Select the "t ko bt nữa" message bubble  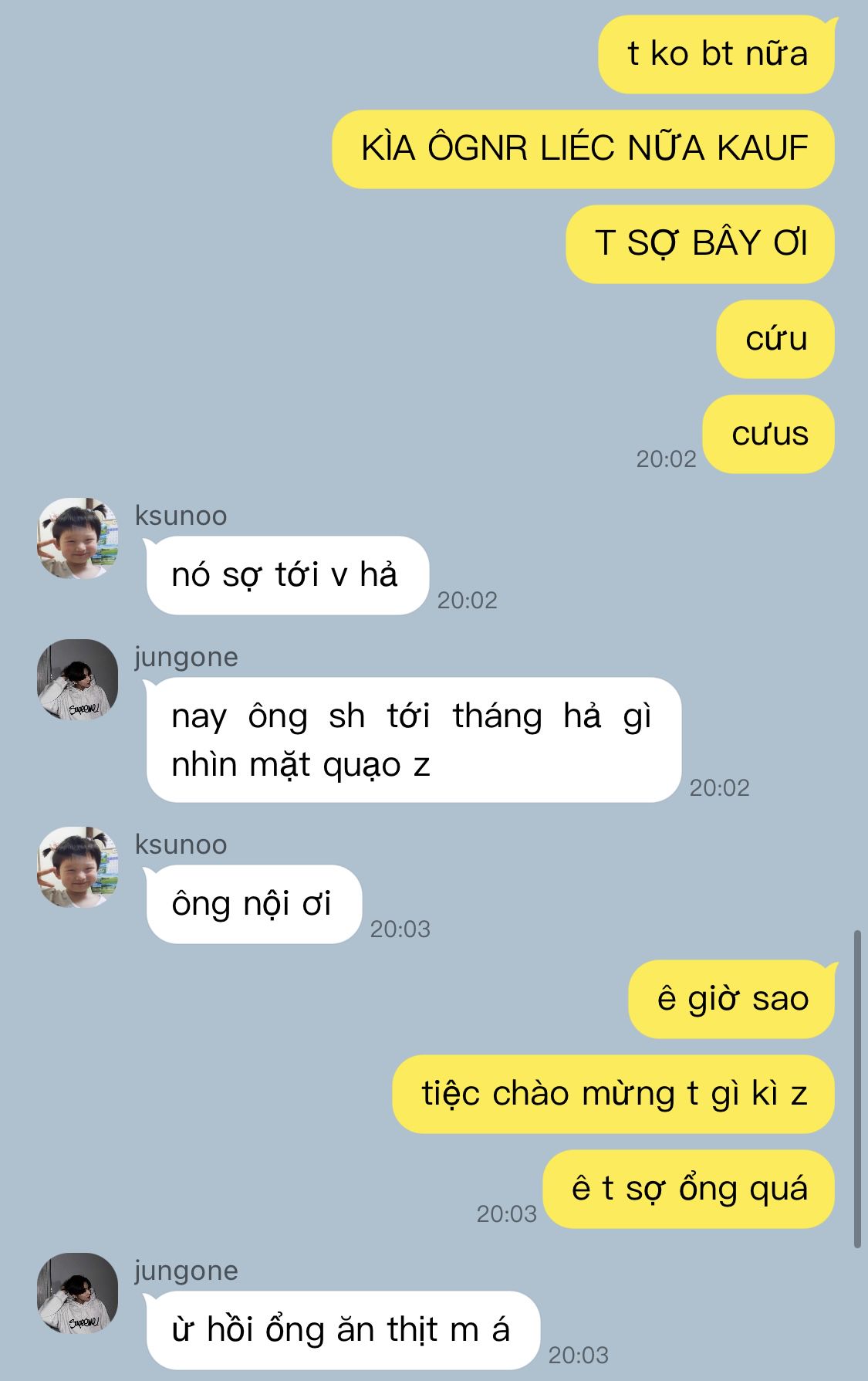[x=717, y=54]
